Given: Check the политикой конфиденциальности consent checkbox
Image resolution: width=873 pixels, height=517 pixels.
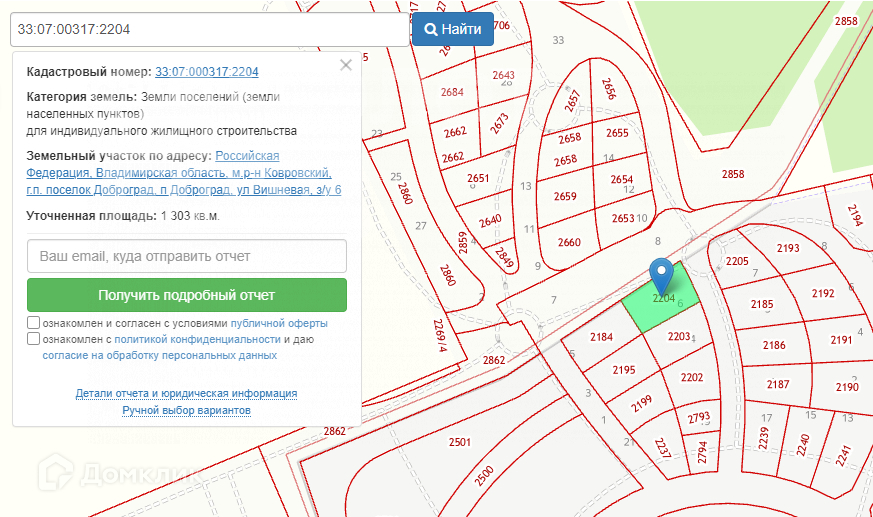Looking at the screenshot, I should click(34, 339).
